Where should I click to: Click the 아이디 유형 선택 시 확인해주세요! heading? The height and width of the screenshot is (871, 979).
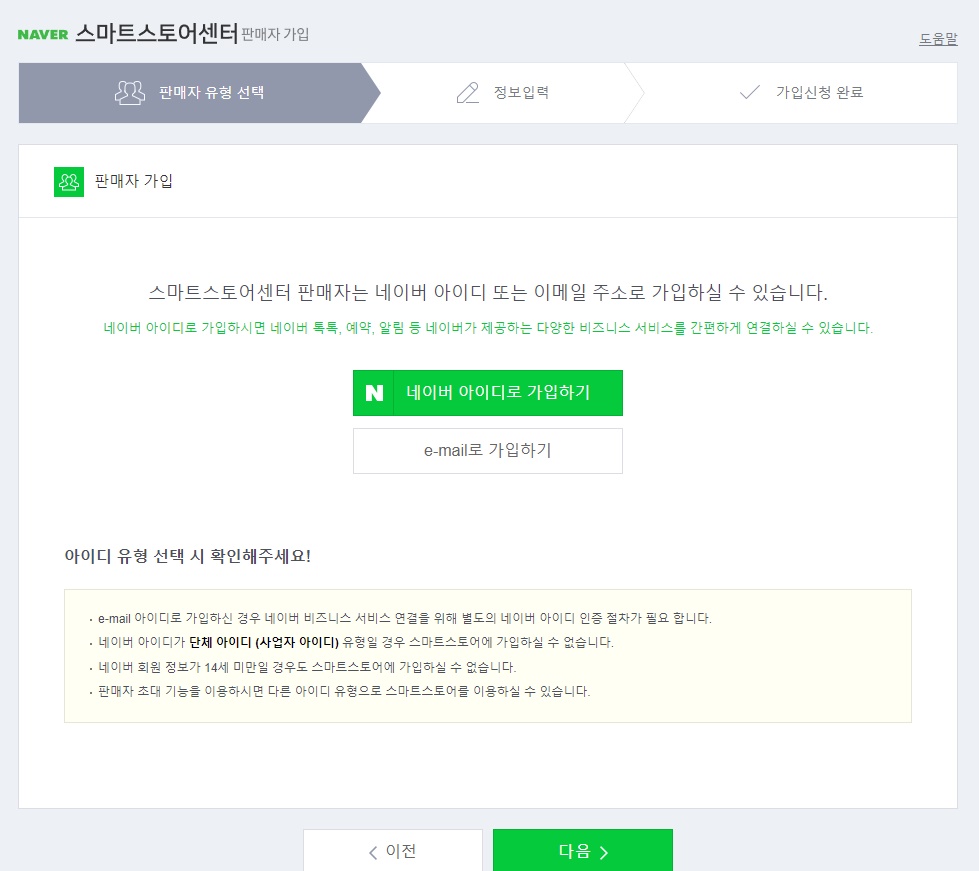pyautogui.click(x=187, y=556)
